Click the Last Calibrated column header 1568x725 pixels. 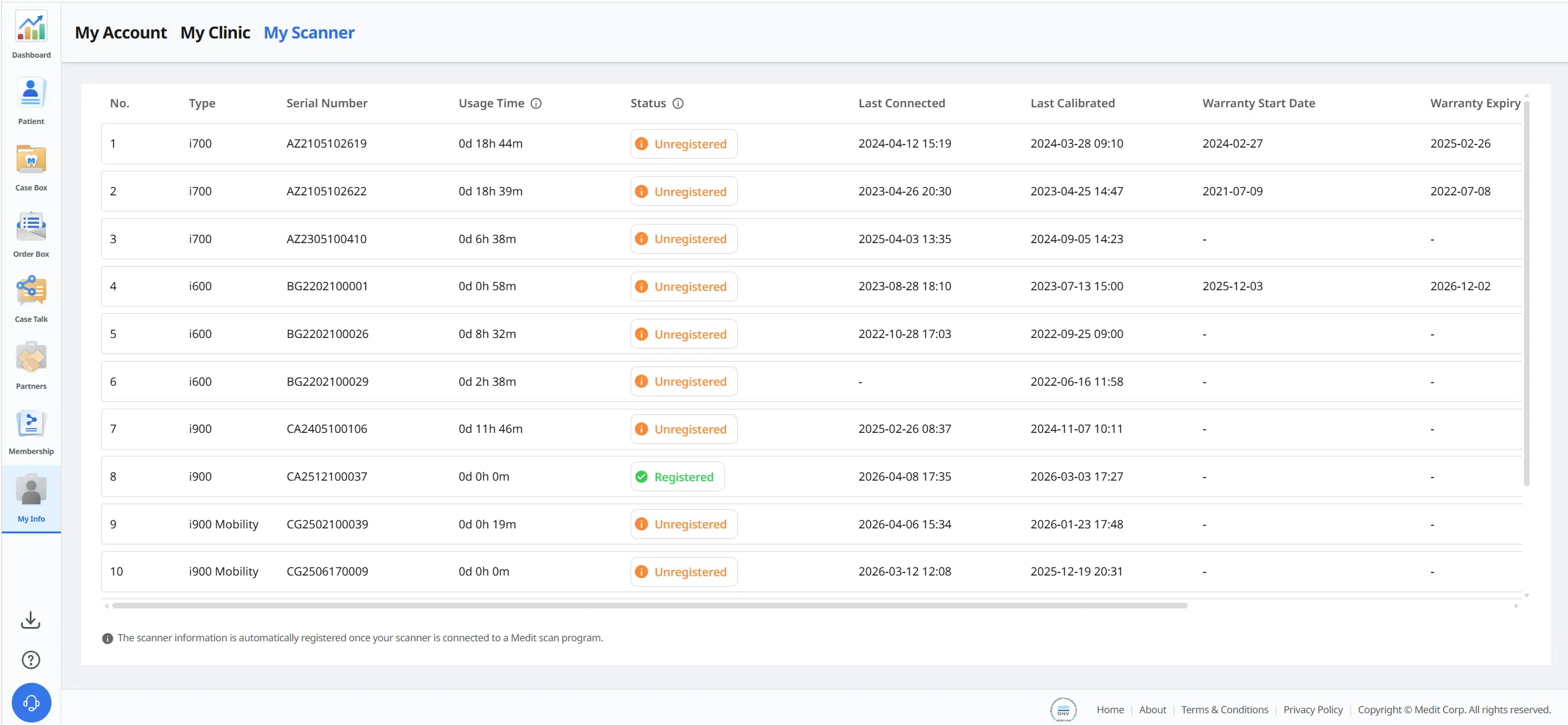point(1073,104)
